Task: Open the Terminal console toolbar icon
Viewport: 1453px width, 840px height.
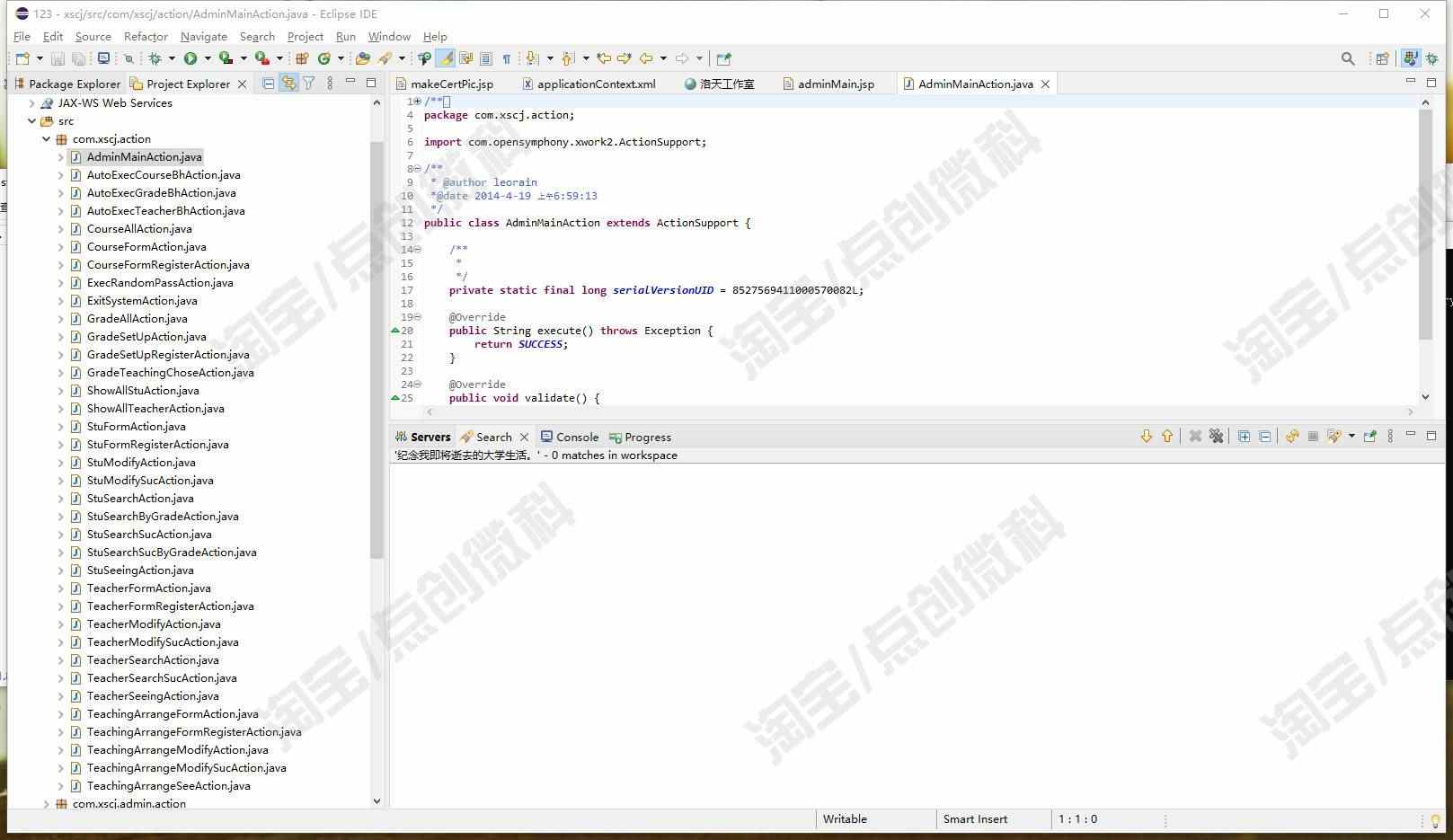Action: [x=104, y=58]
